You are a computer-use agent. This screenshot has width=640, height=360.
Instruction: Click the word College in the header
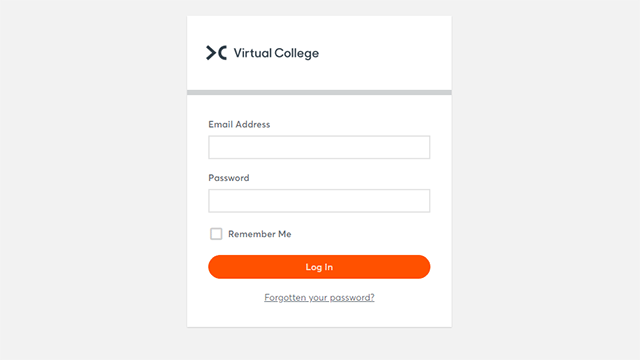pos(297,53)
